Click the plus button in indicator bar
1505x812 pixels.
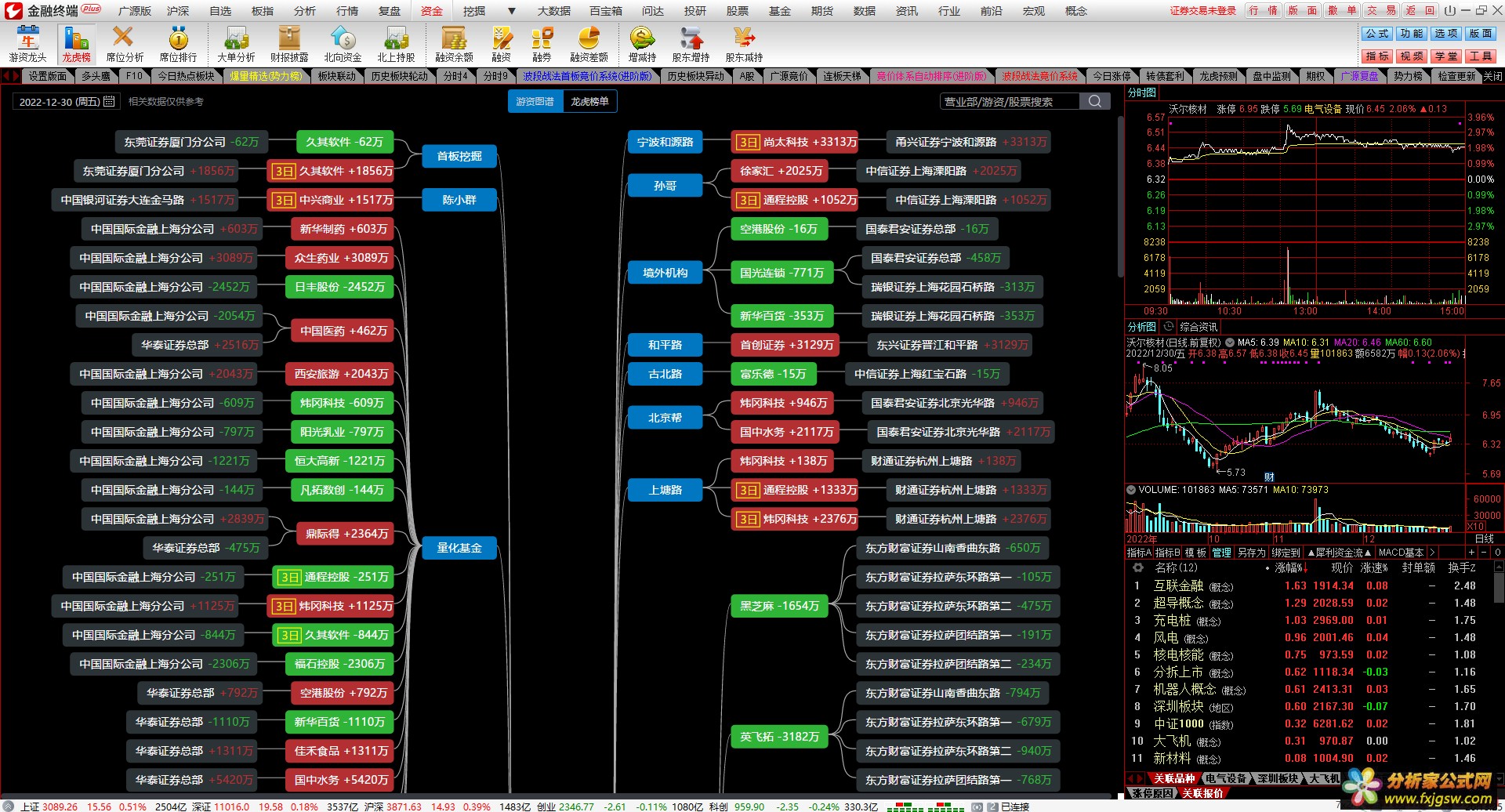coord(1471,553)
